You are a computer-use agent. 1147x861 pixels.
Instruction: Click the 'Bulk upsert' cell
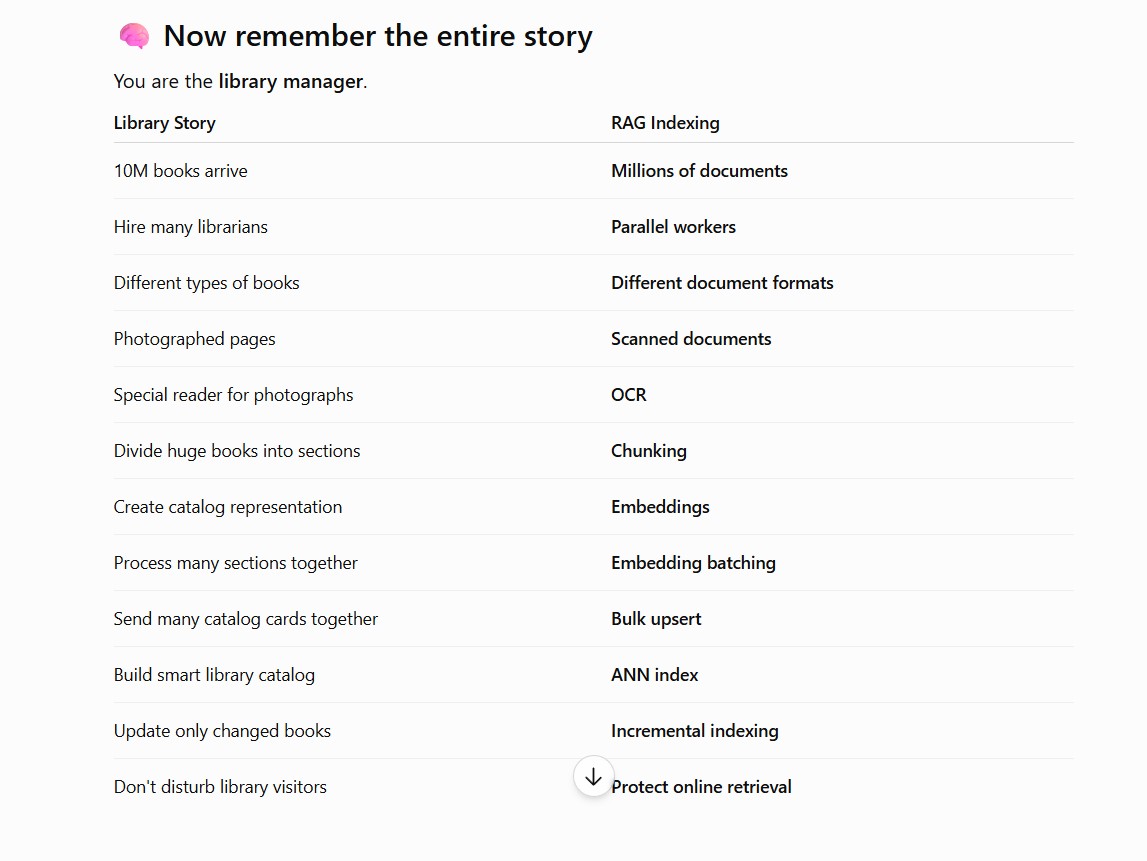[656, 619]
